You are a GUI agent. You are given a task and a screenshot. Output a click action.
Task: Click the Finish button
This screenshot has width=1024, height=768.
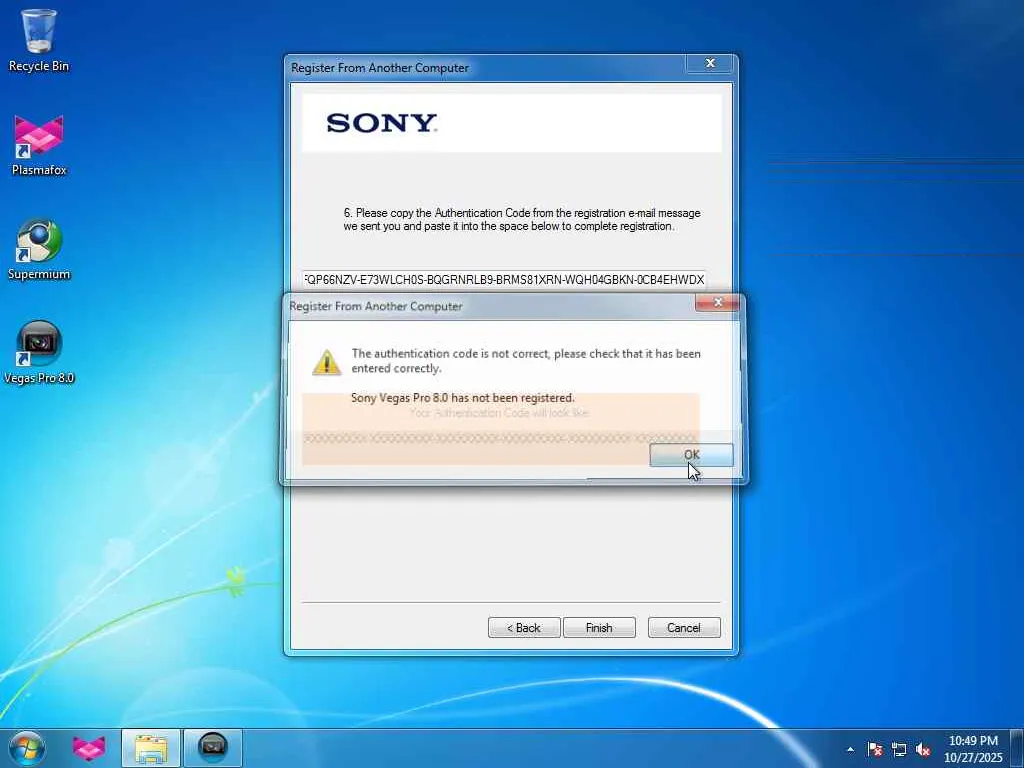click(599, 628)
